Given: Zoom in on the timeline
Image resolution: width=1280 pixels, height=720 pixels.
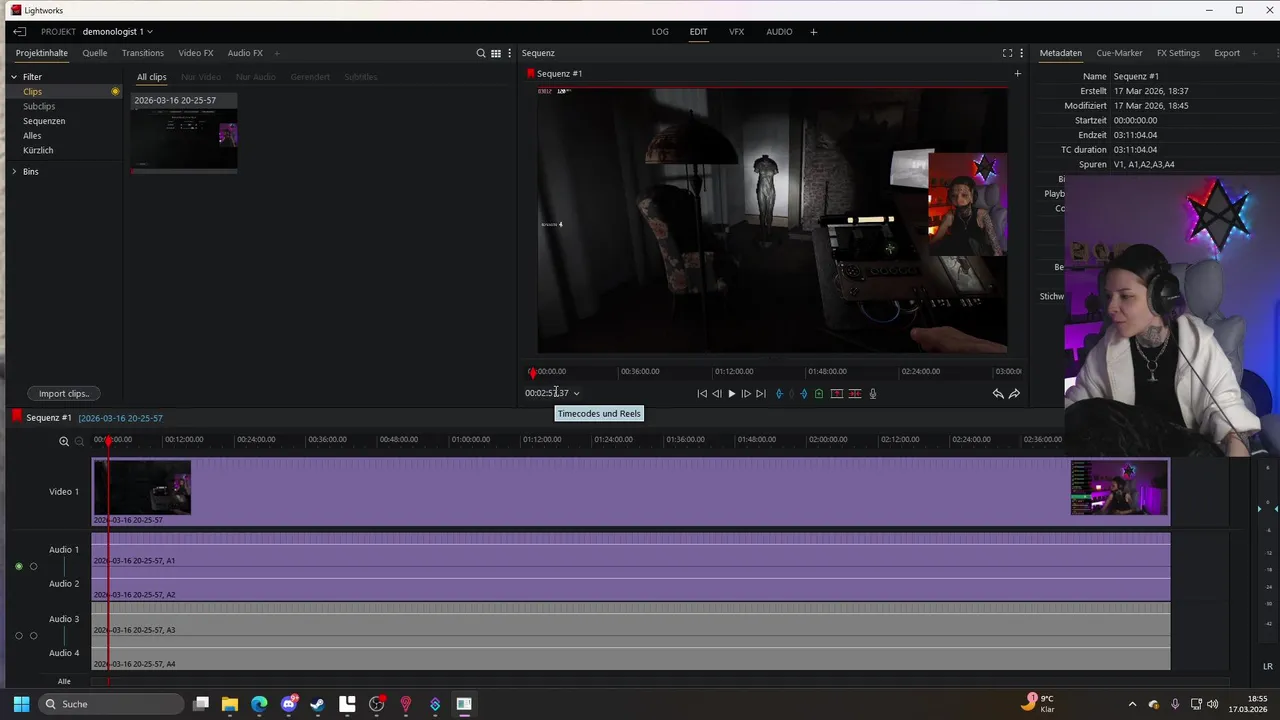Looking at the screenshot, I should [64, 441].
